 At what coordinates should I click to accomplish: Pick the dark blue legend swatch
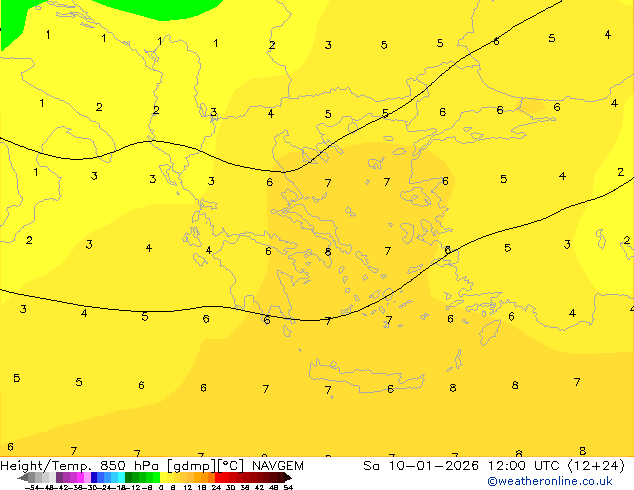coord(94,477)
